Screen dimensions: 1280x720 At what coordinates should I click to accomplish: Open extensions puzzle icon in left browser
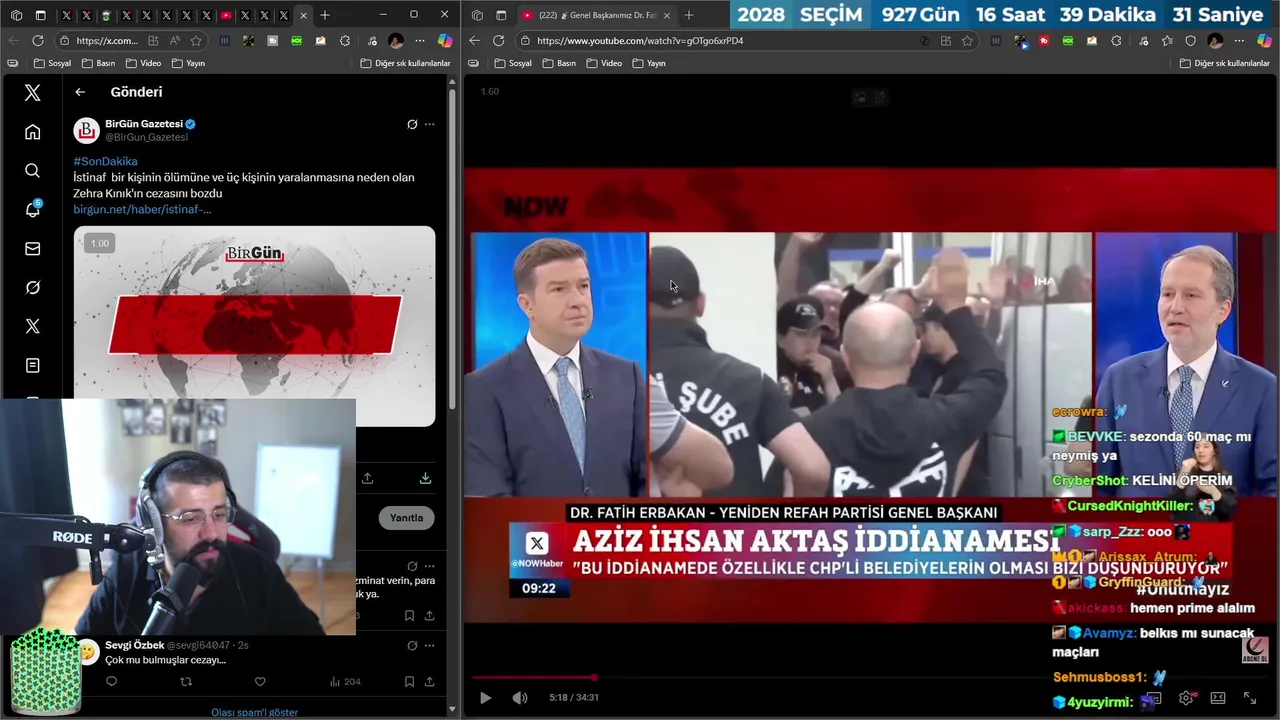(x=345, y=40)
